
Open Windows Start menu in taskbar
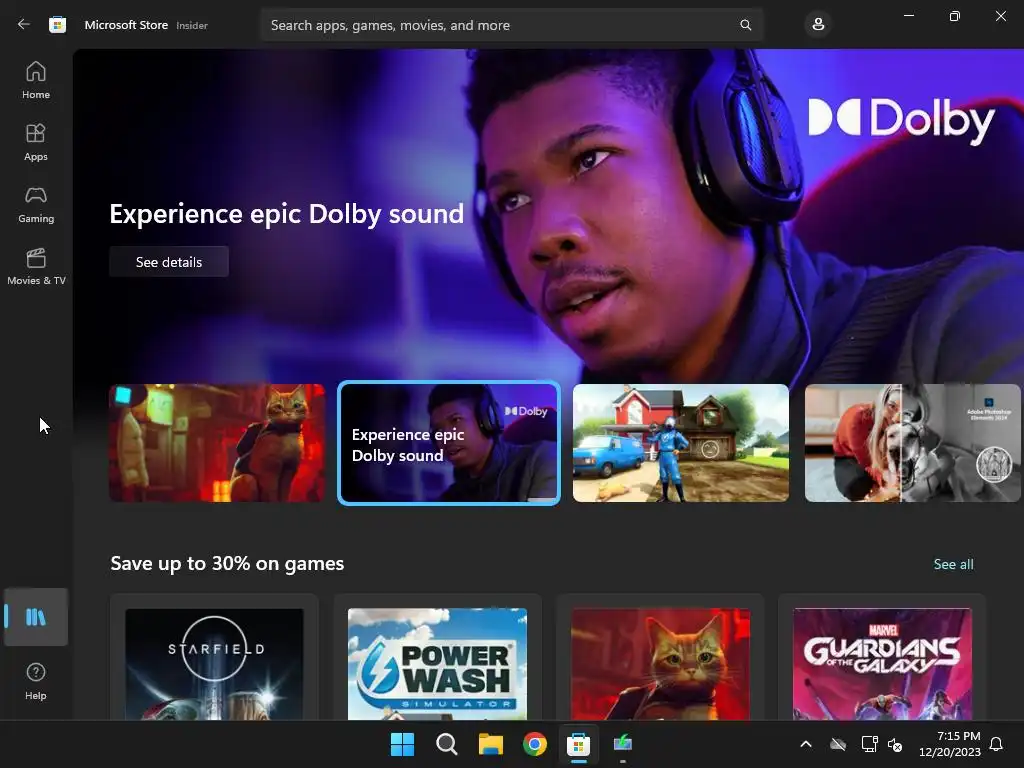click(x=402, y=744)
